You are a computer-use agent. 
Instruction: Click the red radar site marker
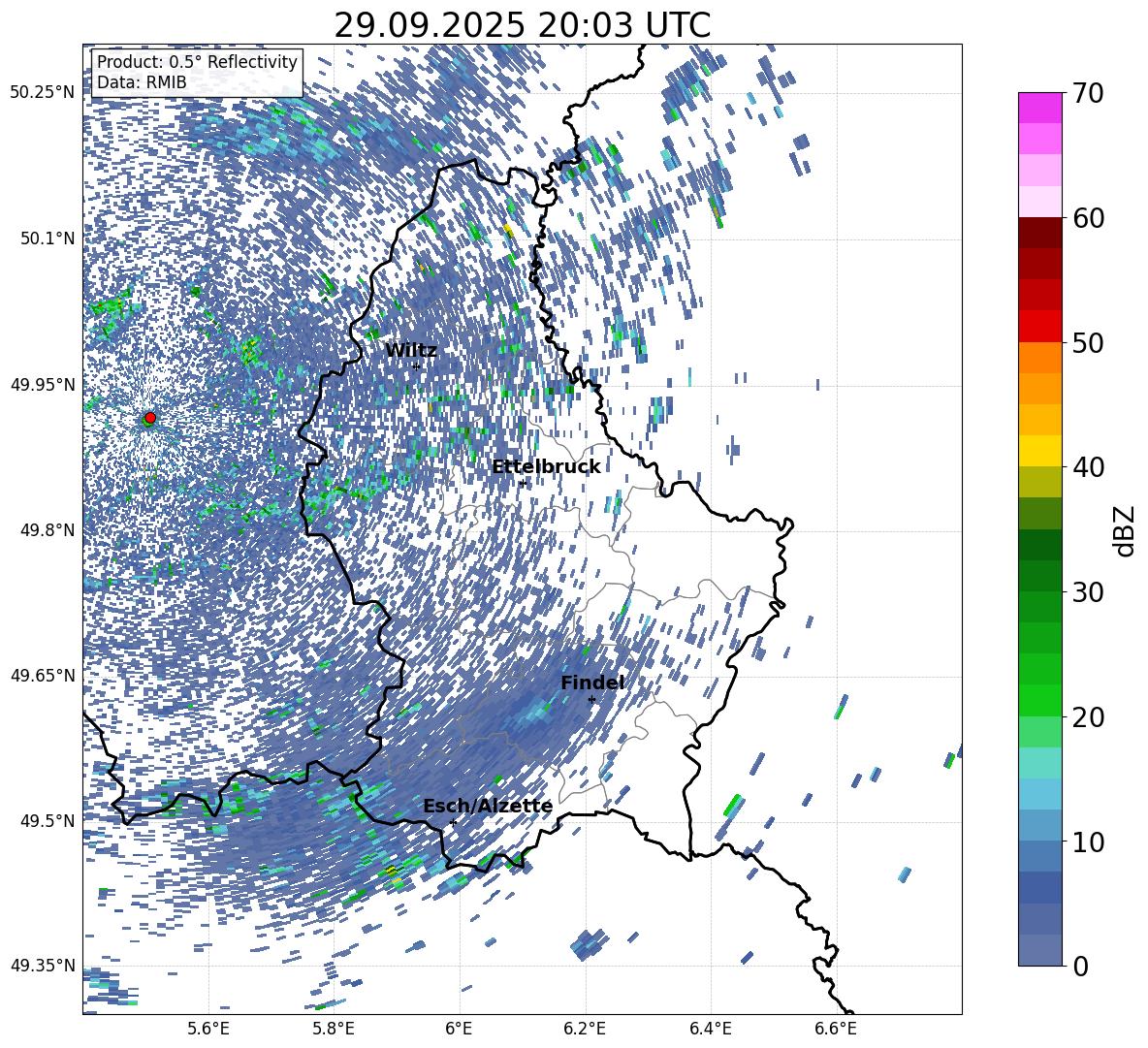pos(150,418)
